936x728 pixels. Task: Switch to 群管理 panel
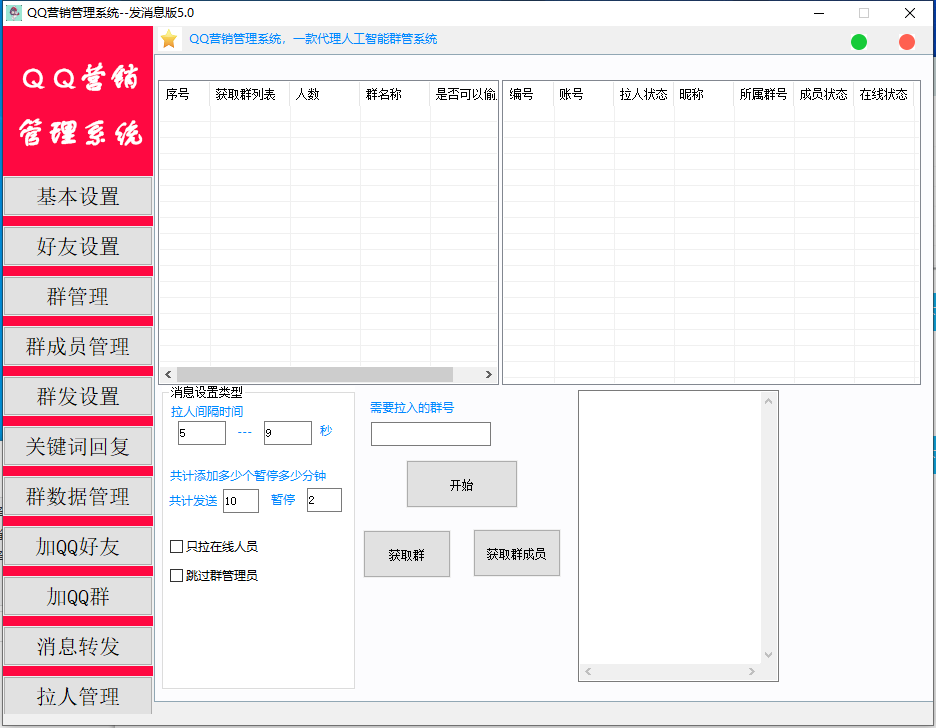(78, 296)
